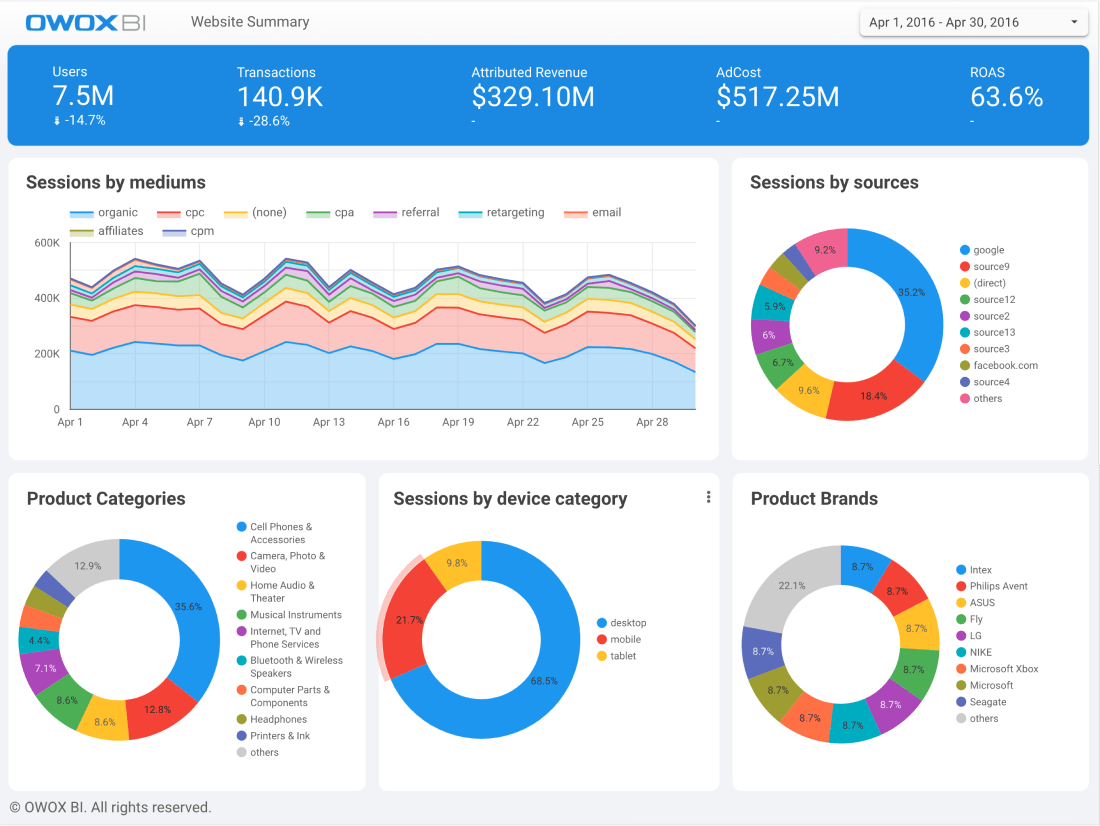Click the Home Audio & Theater legend entry
This screenshot has width=1100, height=826.
pos(276,592)
